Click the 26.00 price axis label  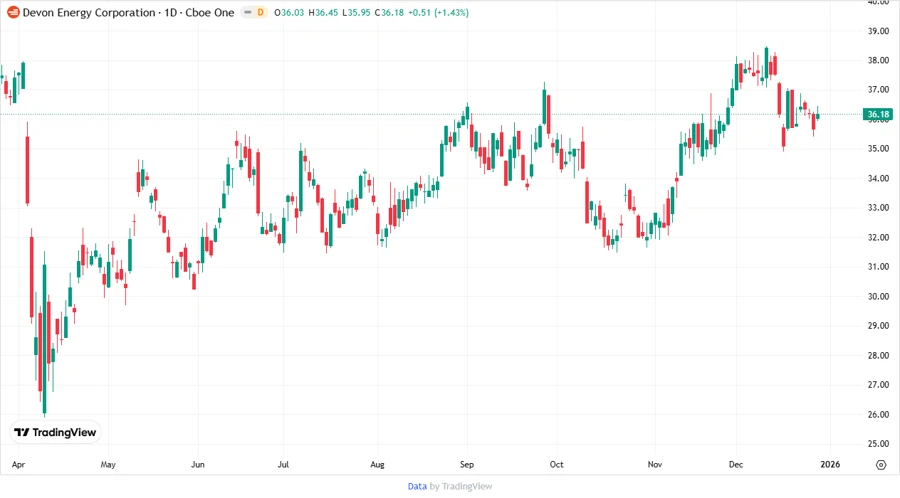[x=878, y=415]
